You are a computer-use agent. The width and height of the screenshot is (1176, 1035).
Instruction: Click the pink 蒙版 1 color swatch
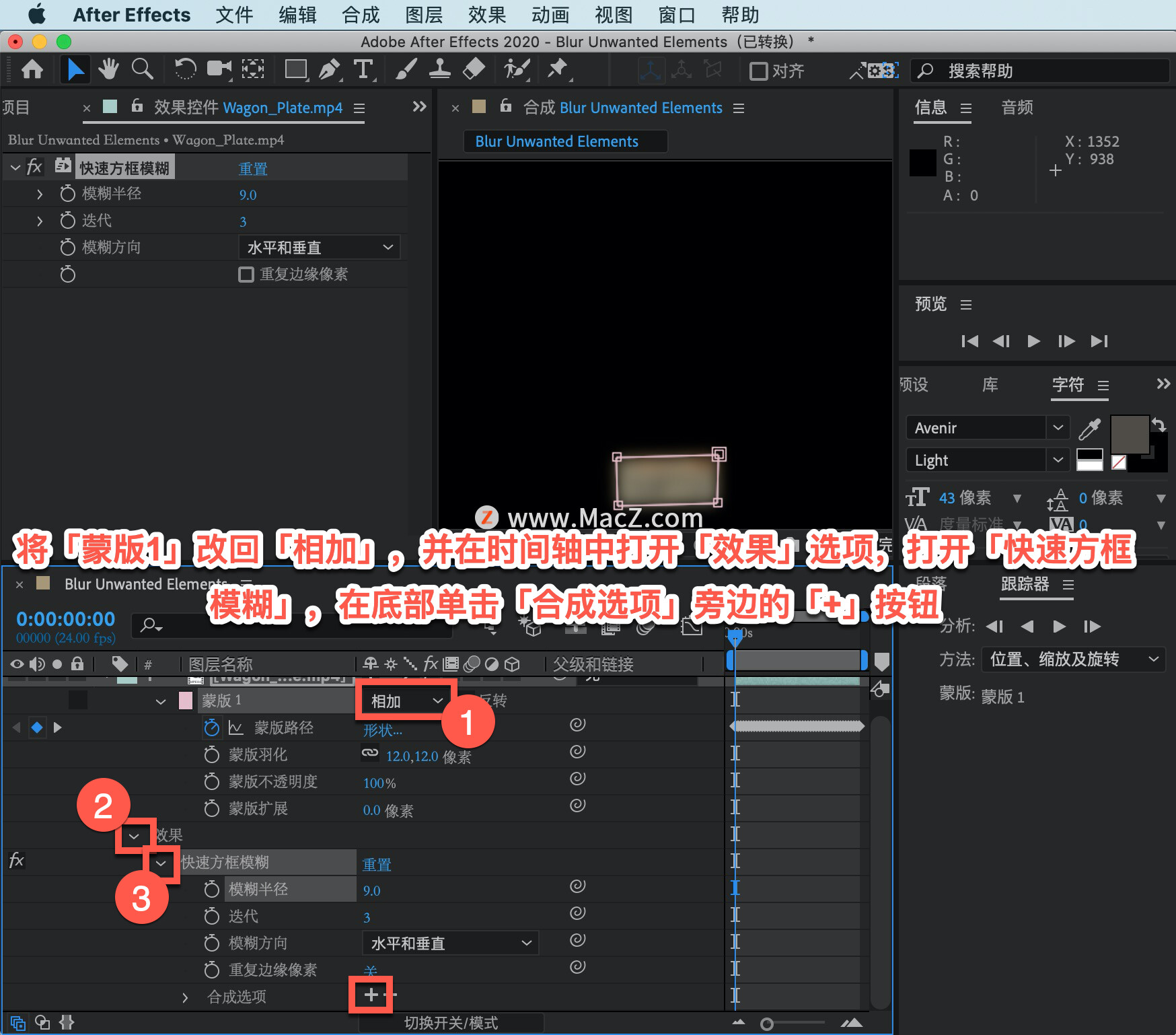point(186,701)
